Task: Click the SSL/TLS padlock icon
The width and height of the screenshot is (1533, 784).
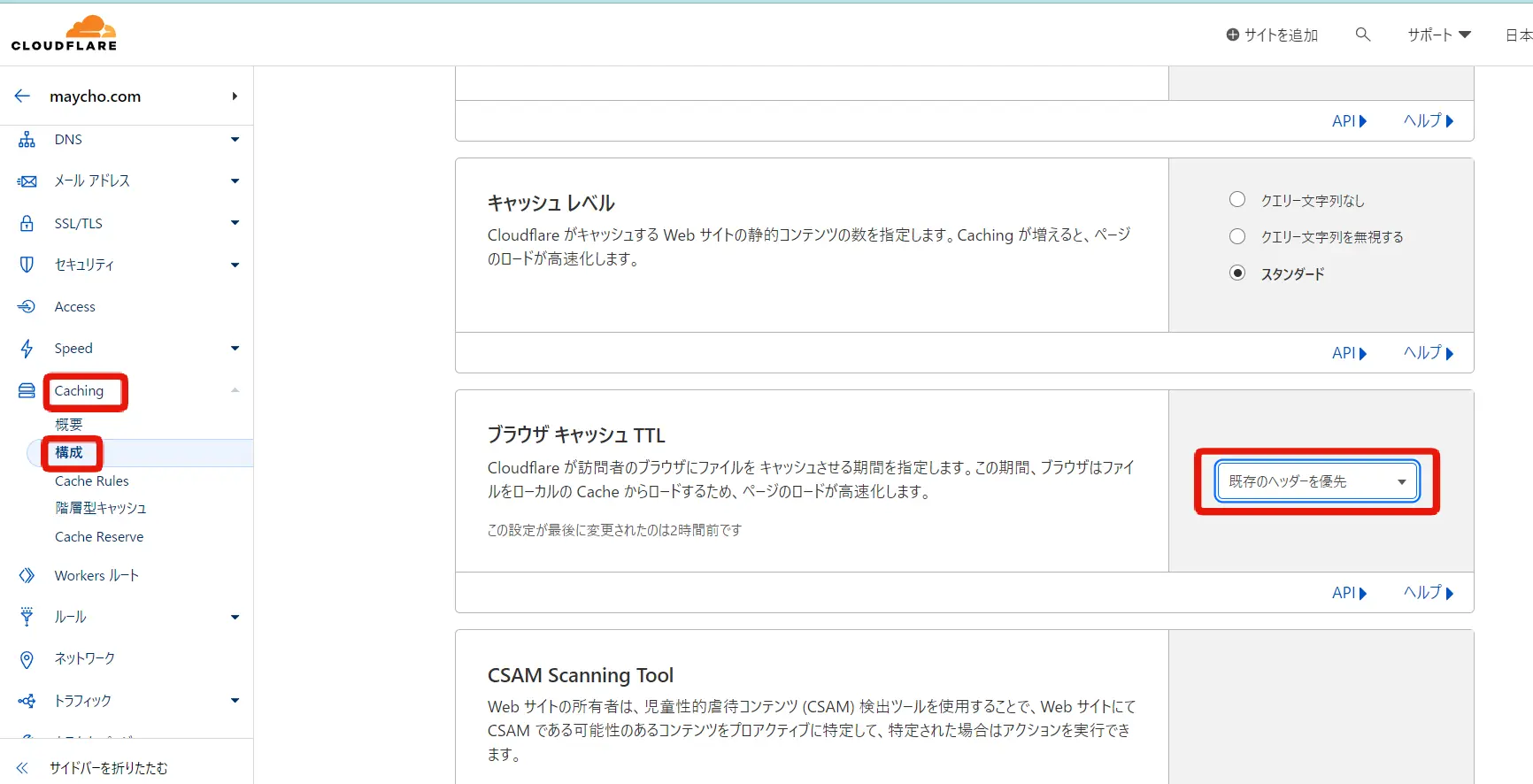Action: (27, 223)
